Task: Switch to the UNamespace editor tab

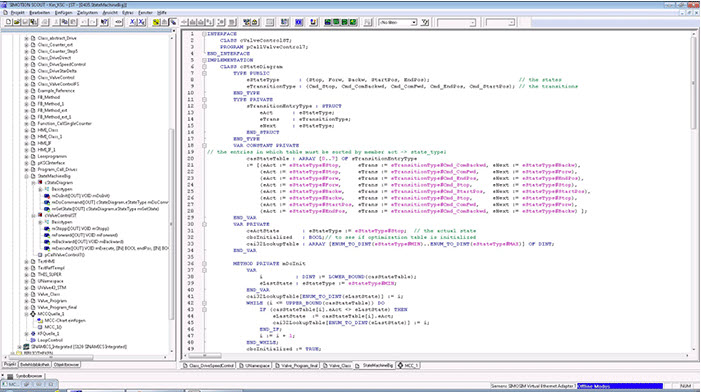Action: (x=254, y=366)
